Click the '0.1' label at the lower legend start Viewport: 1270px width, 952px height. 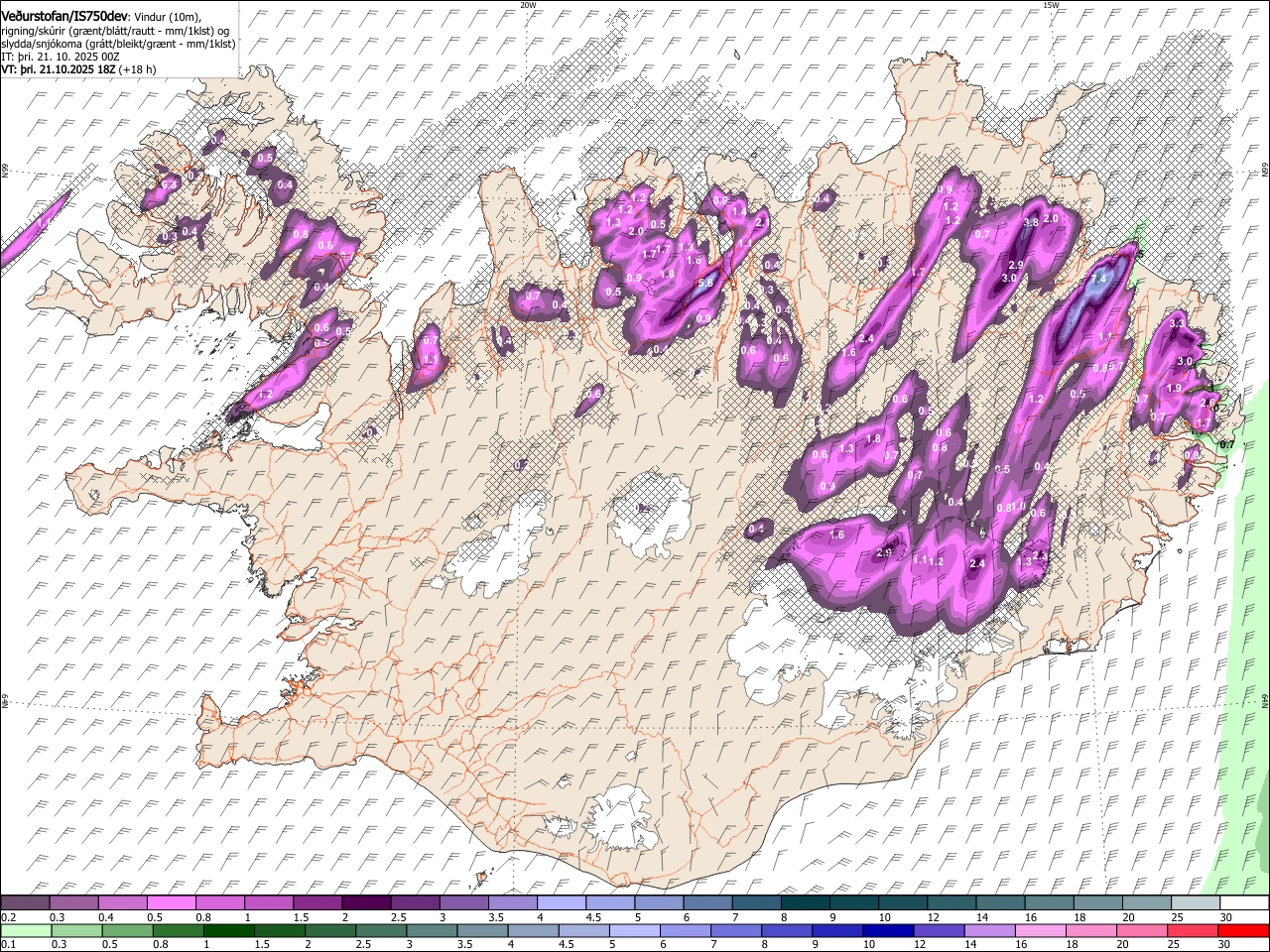(8, 944)
